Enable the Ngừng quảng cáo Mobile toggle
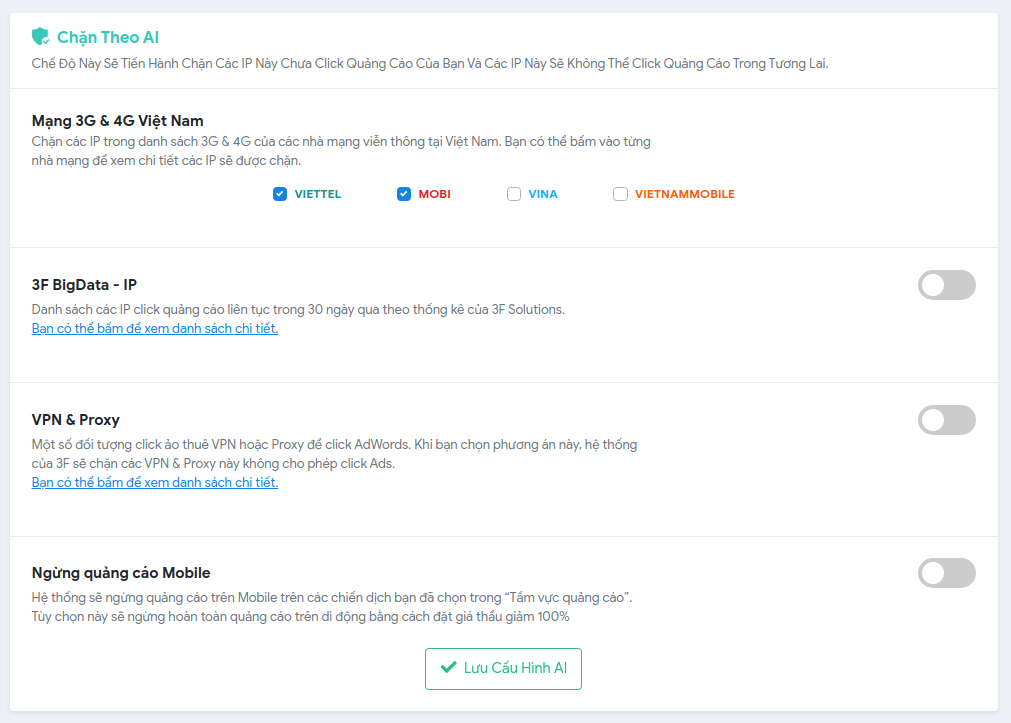This screenshot has width=1011, height=723. tap(947, 573)
